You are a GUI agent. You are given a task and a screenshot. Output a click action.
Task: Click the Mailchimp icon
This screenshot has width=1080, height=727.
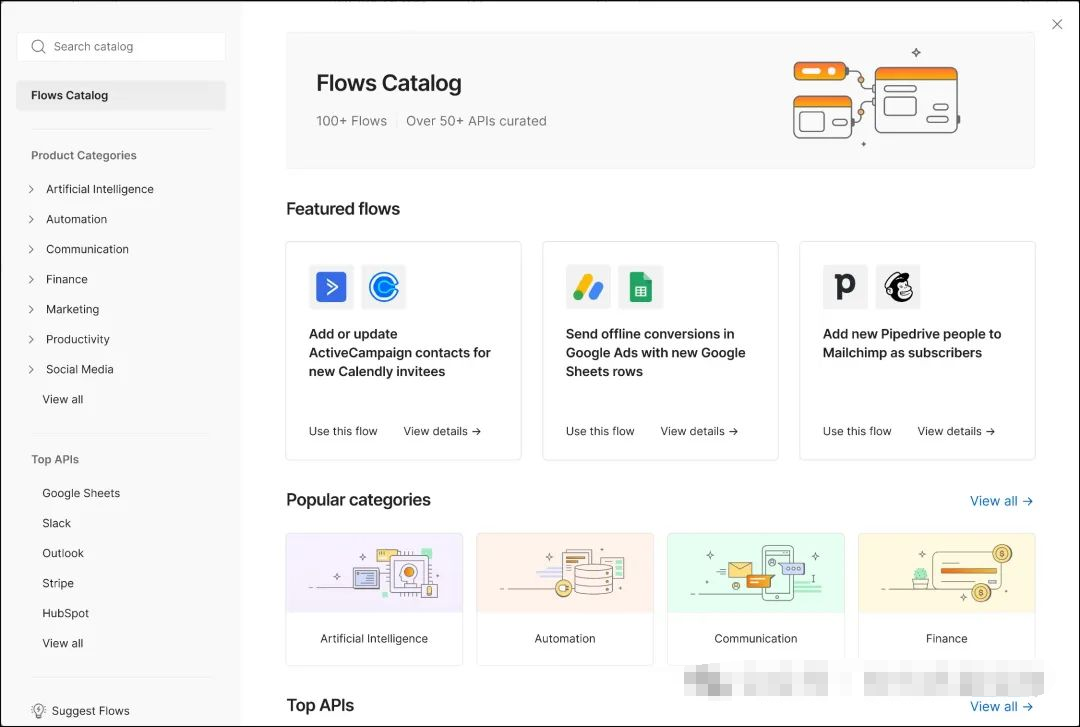tap(898, 287)
